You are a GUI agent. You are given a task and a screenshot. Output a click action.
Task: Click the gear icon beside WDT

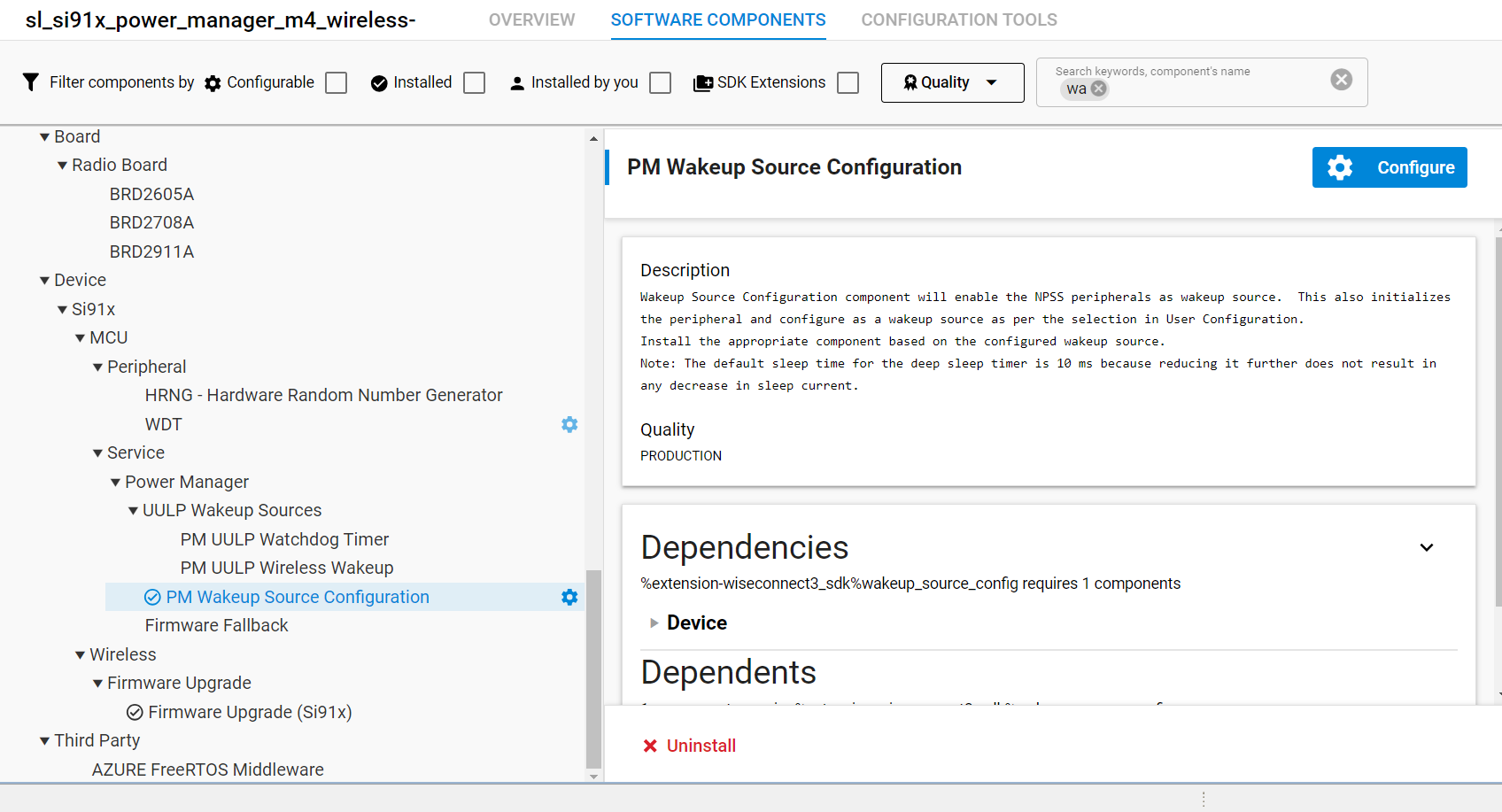[x=569, y=424]
